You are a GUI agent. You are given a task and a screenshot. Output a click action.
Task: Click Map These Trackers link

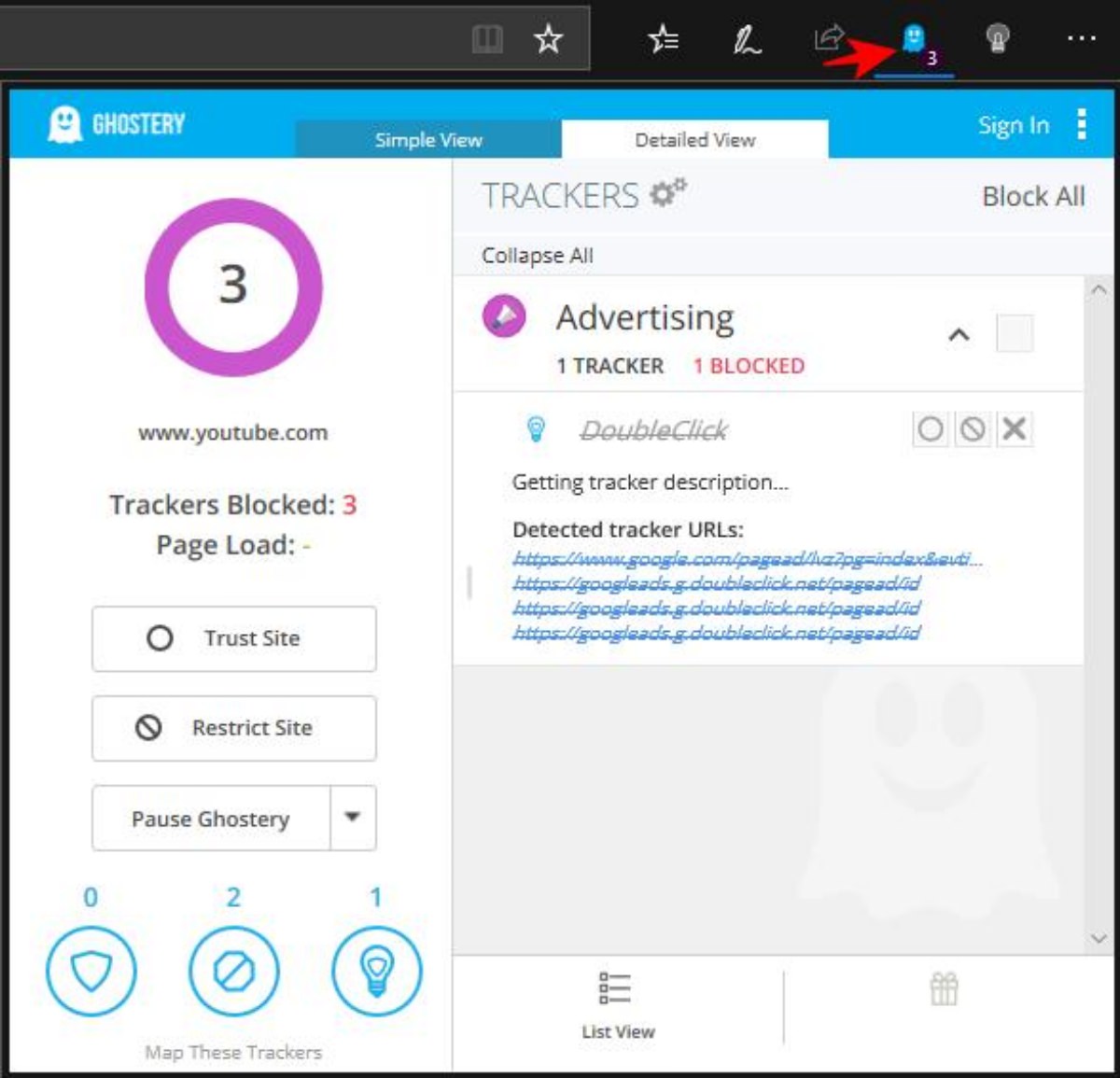(233, 1053)
